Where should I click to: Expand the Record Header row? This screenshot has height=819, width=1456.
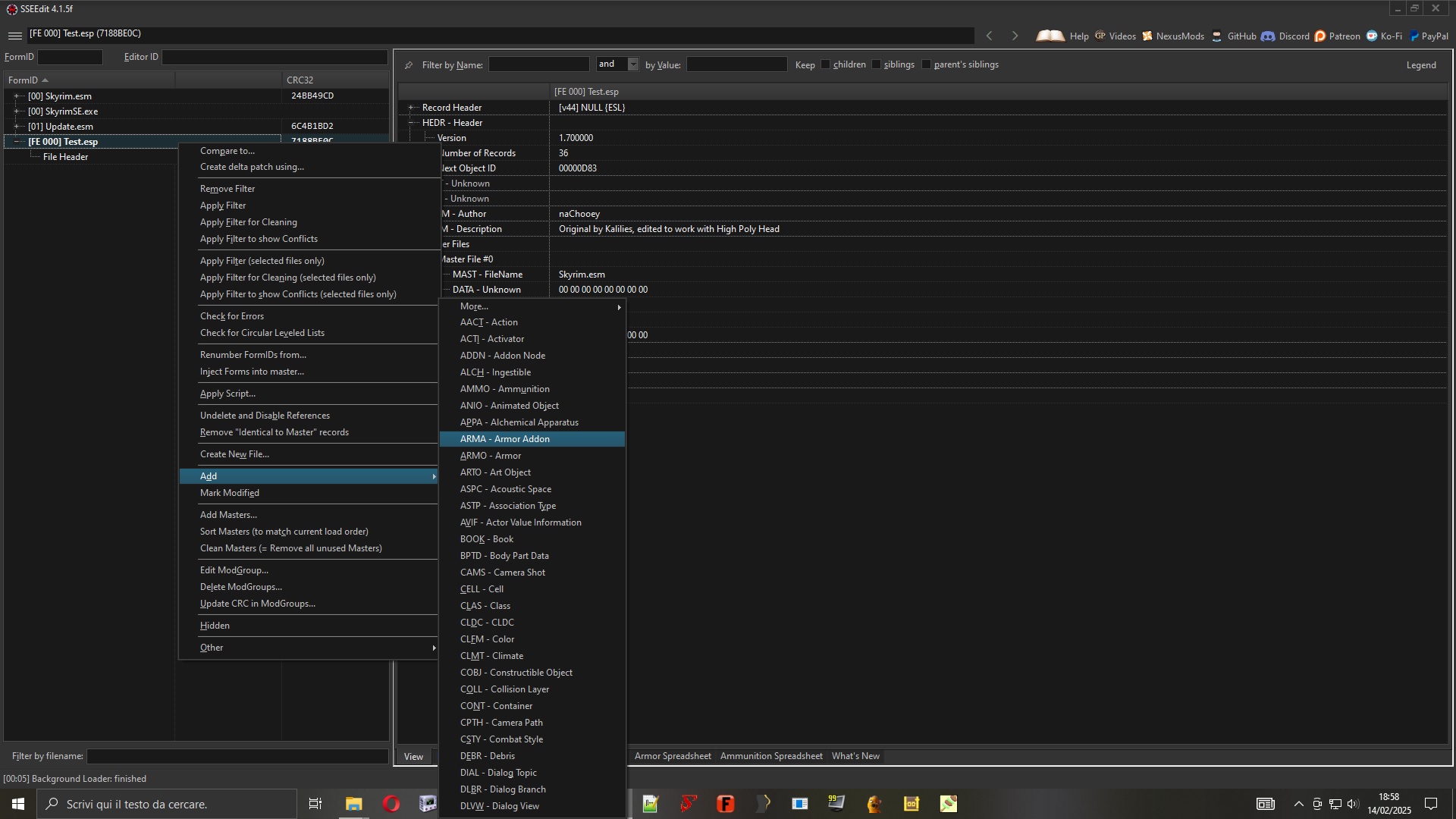[x=412, y=108]
